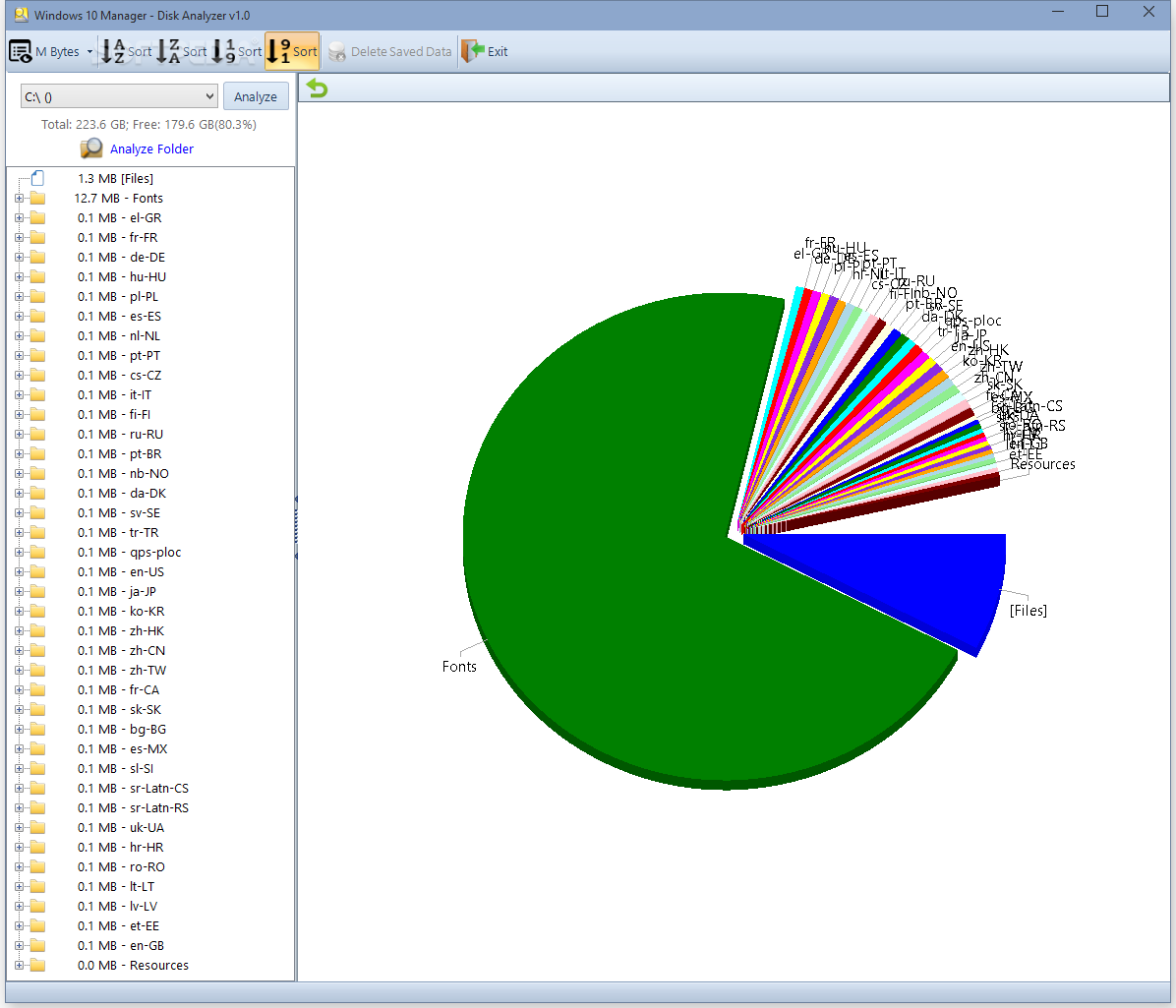Click the [Files] label on pie chart
The width and height of the screenshot is (1176, 1008).
pyautogui.click(x=1029, y=611)
